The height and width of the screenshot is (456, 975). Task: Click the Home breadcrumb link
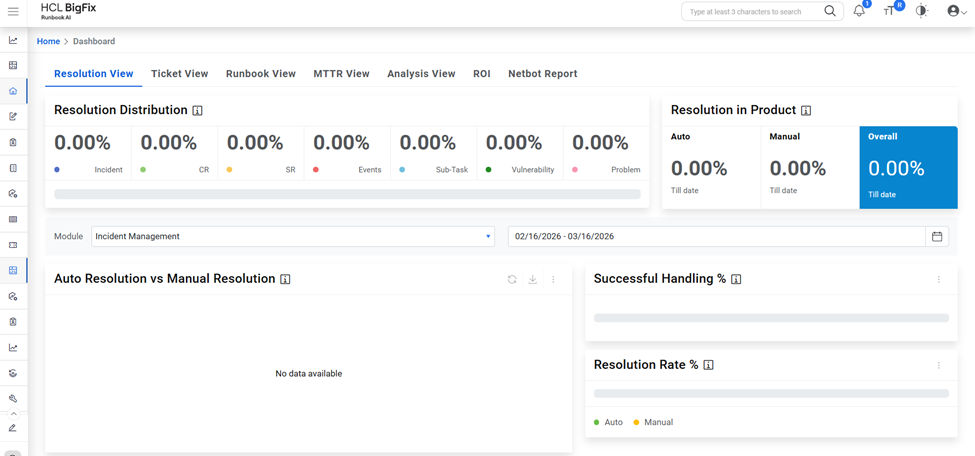pos(49,41)
